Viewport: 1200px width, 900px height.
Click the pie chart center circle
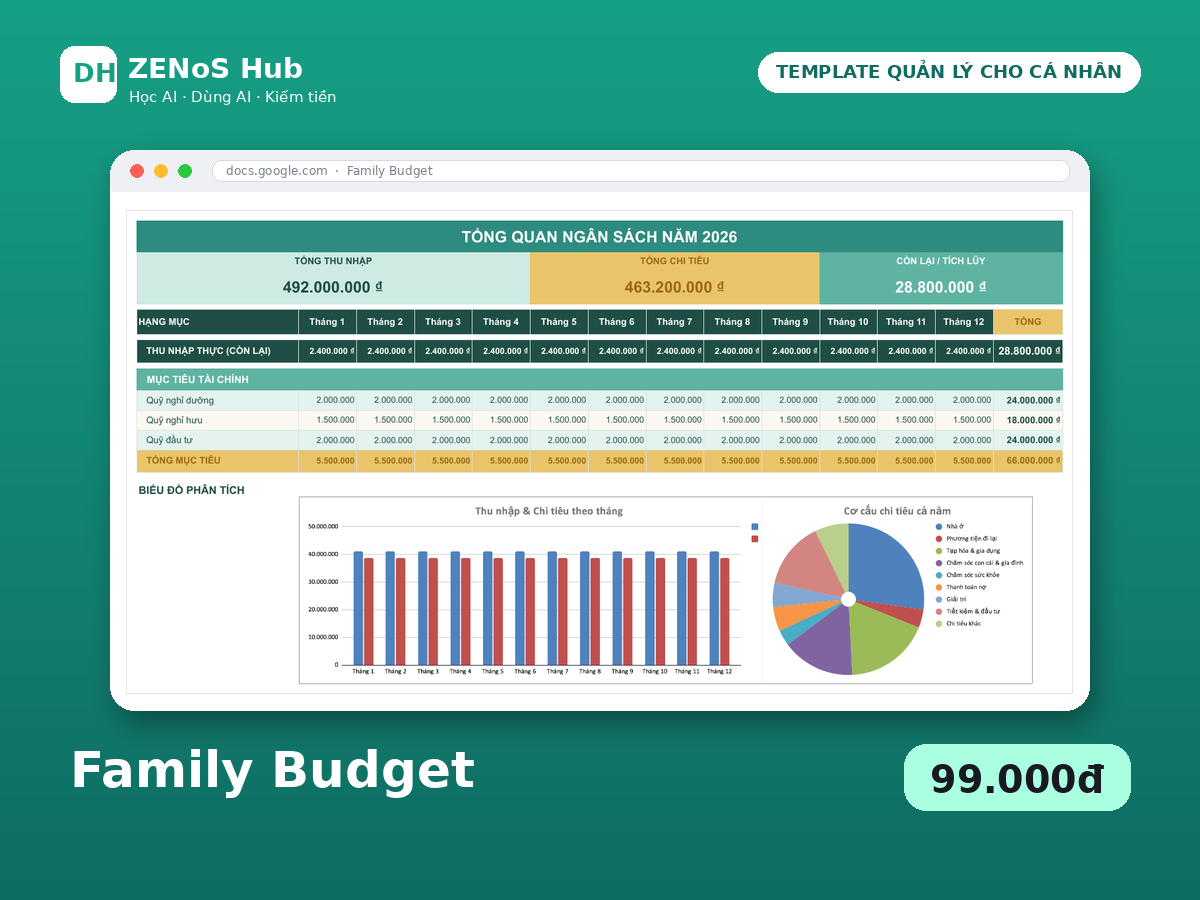pyautogui.click(x=849, y=599)
